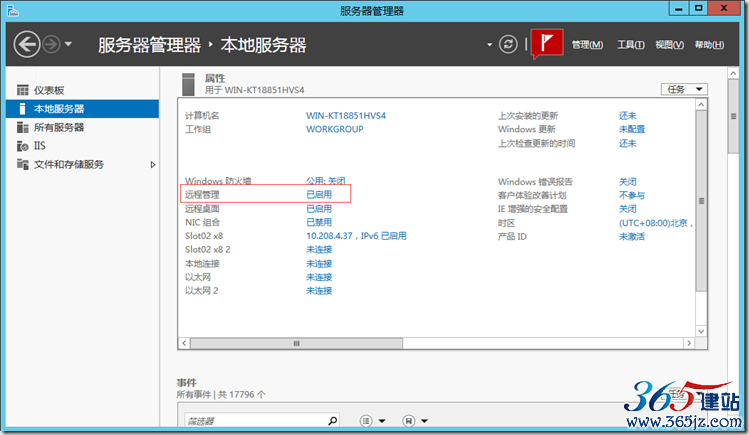Open the 管理(M) menu
This screenshot has width=749, height=435.
tap(587, 45)
